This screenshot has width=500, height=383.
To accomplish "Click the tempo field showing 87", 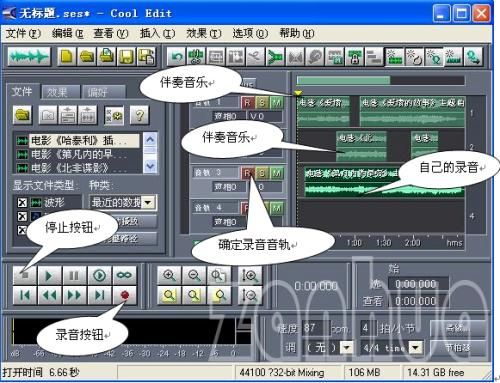I will tap(315, 329).
